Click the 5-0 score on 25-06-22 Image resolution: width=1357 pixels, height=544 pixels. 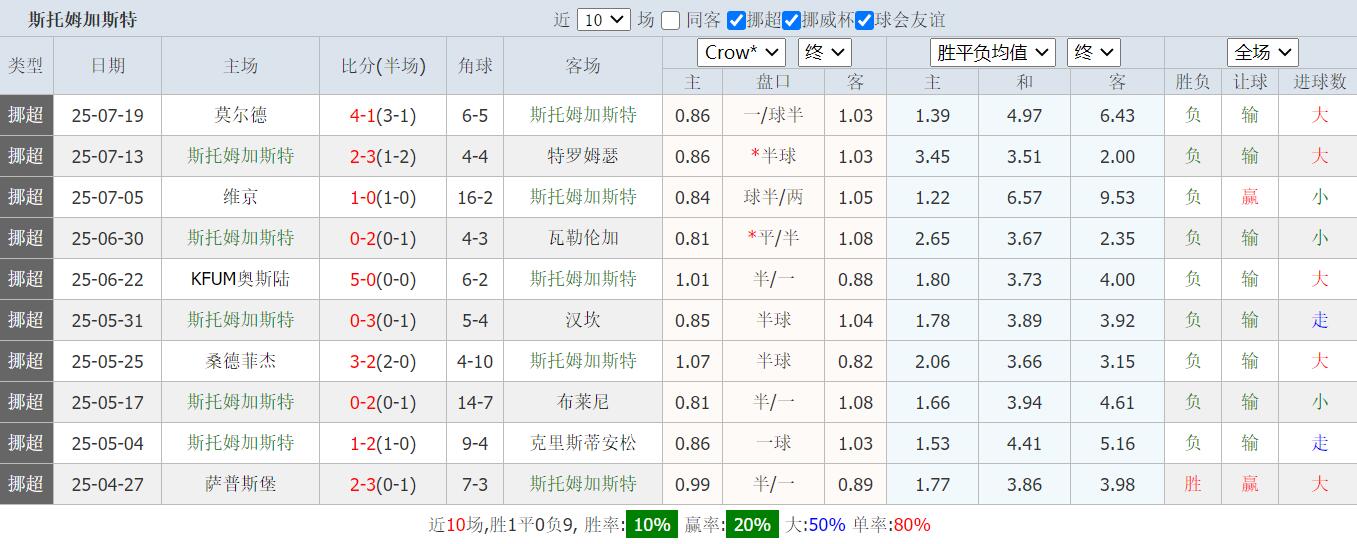coord(362,279)
